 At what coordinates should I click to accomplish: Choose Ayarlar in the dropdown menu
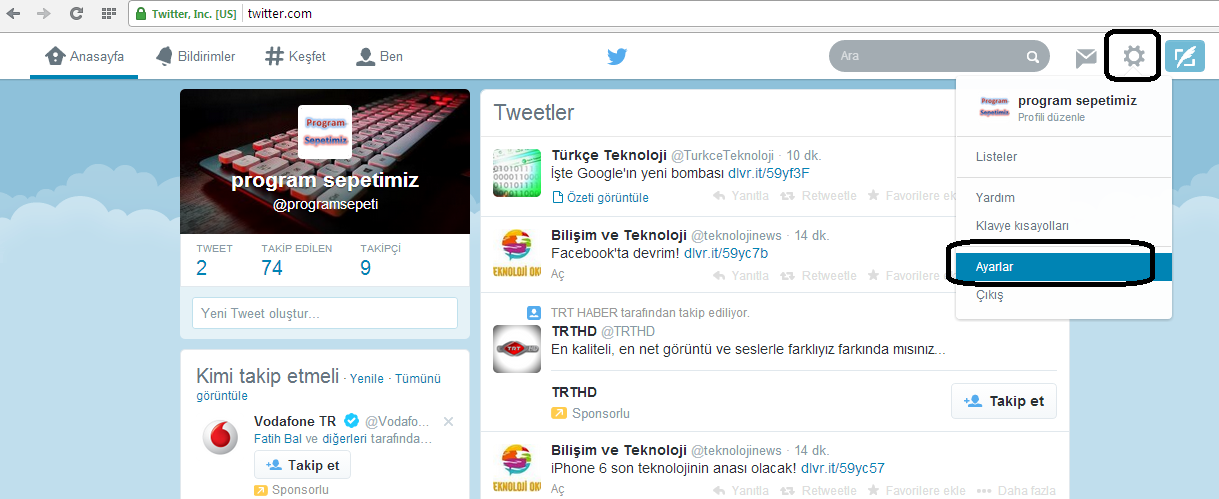click(x=1064, y=267)
